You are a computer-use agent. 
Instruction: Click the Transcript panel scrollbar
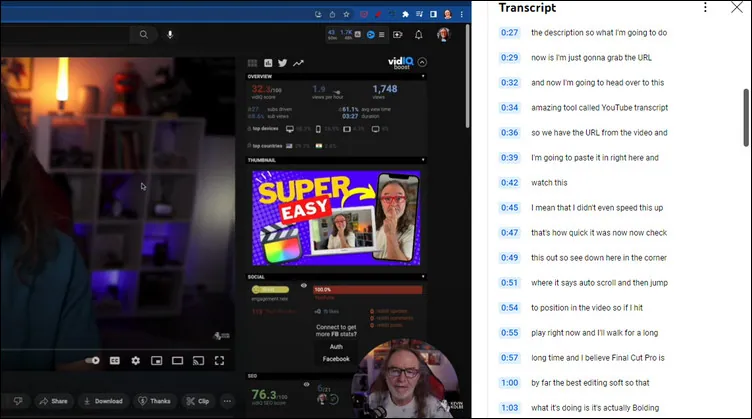click(x=746, y=117)
